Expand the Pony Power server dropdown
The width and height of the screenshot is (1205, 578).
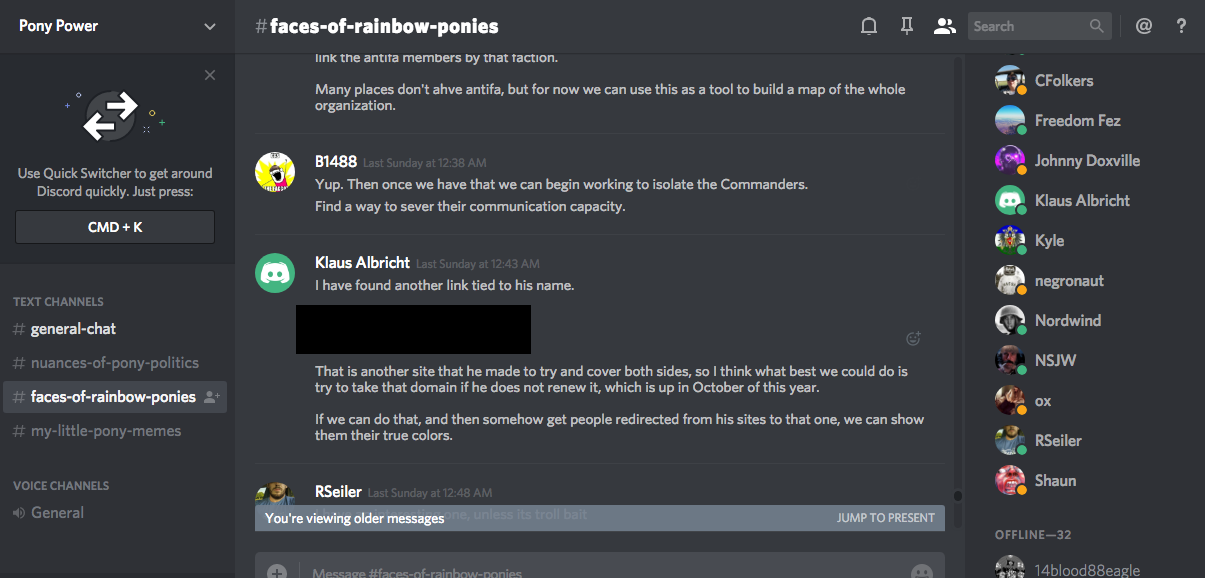click(x=209, y=27)
